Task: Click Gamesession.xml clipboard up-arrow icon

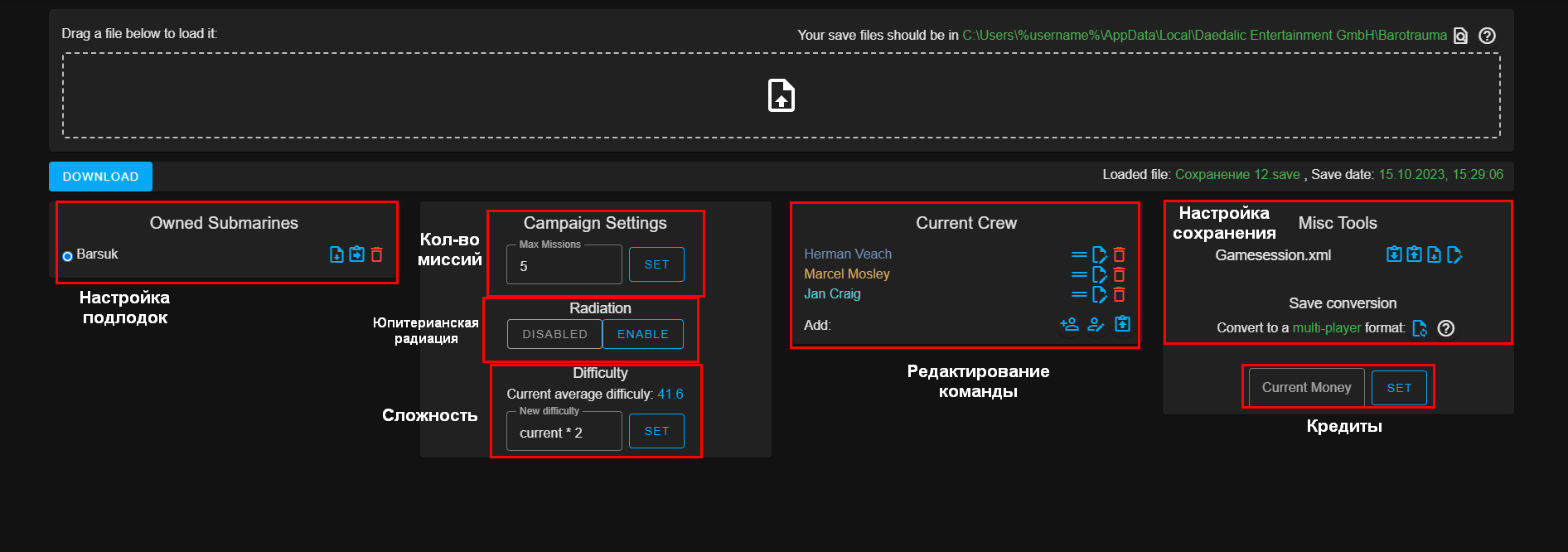Action: [x=1414, y=254]
